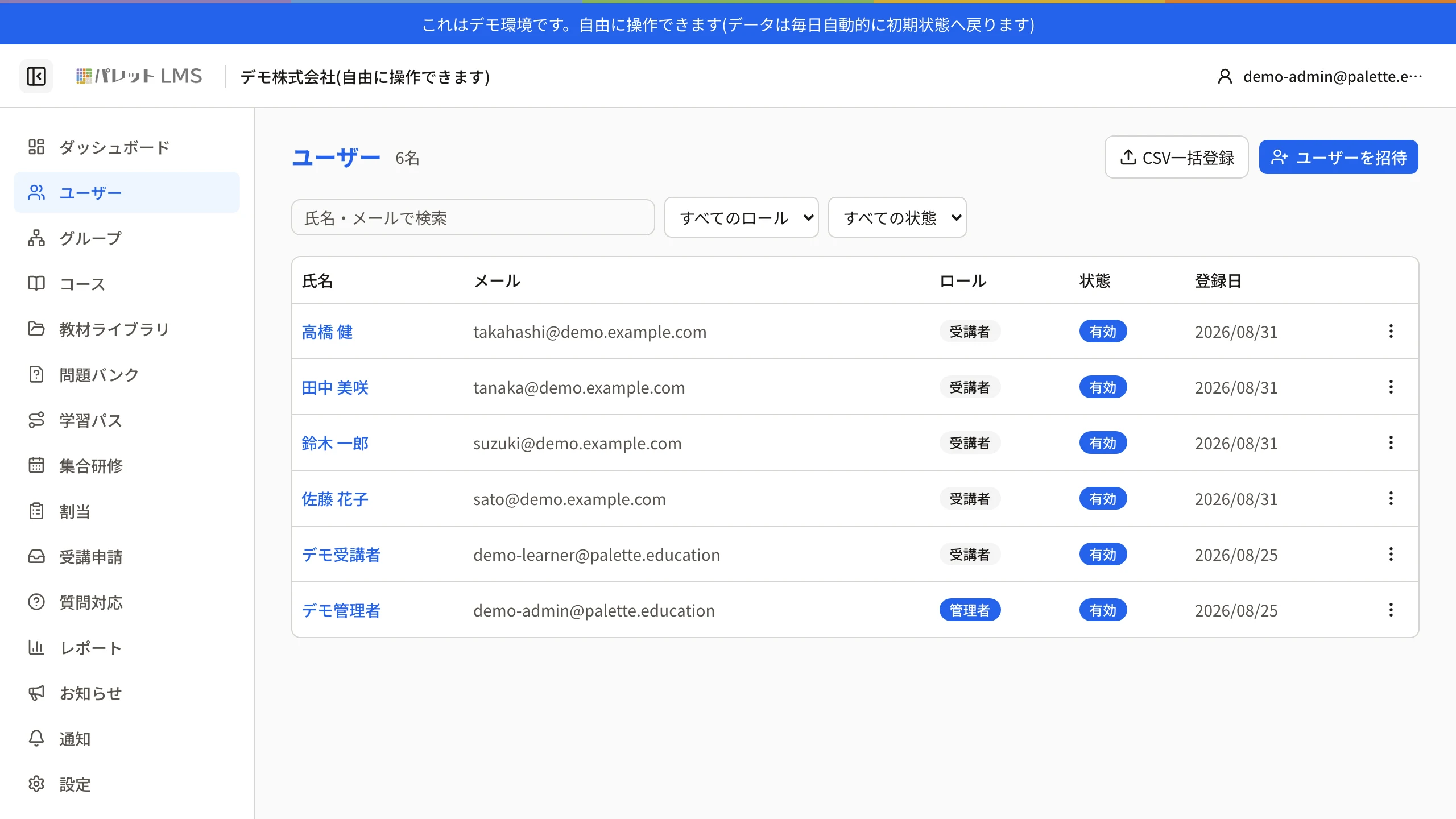
Task: Open the すべての状態 filter dropdown
Action: [897, 217]
